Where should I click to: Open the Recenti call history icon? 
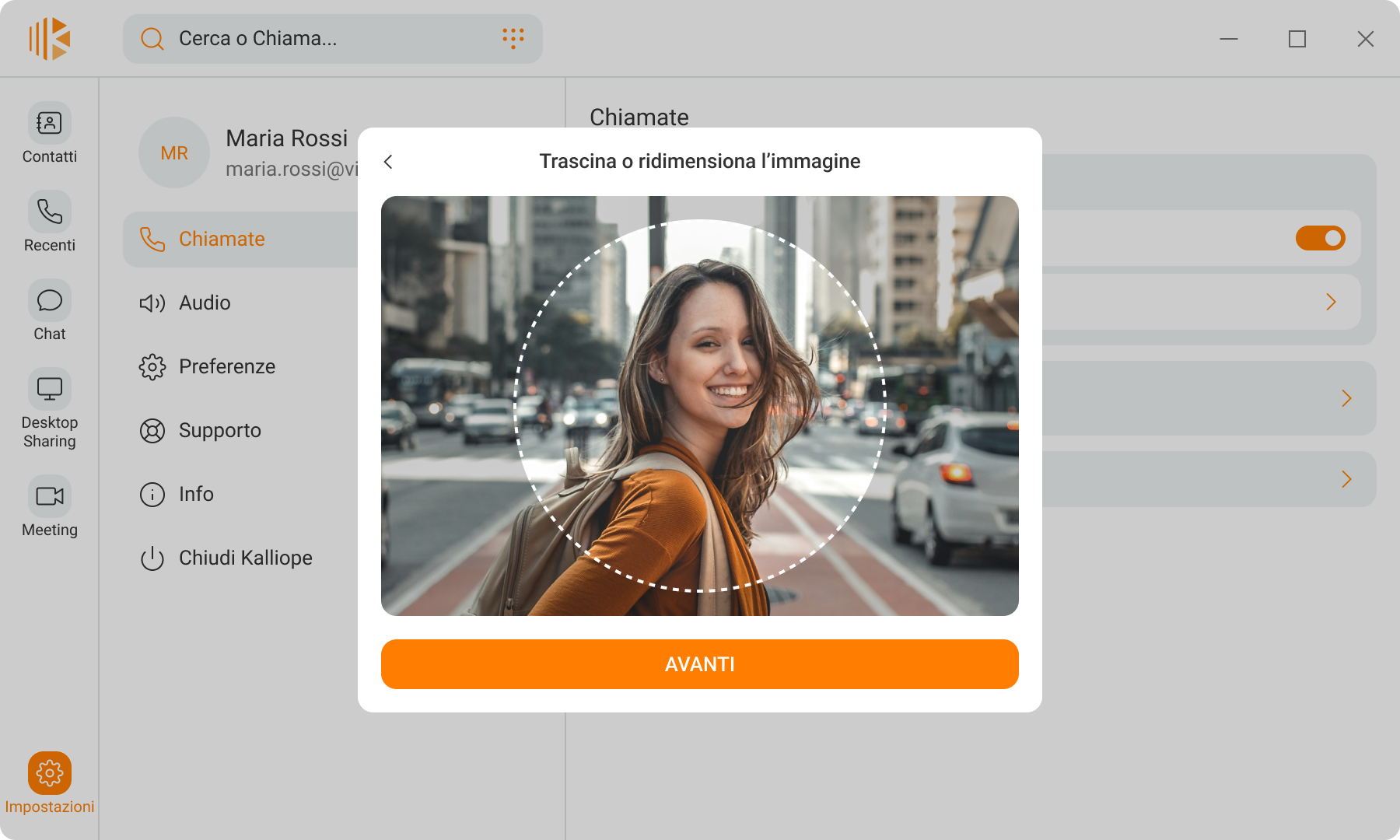point(50,212)
